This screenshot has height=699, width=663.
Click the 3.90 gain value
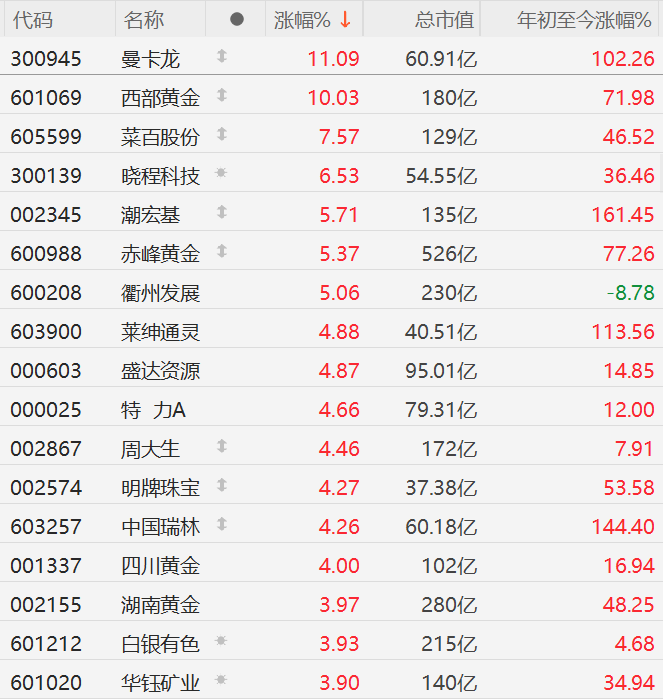click(339, 683)
